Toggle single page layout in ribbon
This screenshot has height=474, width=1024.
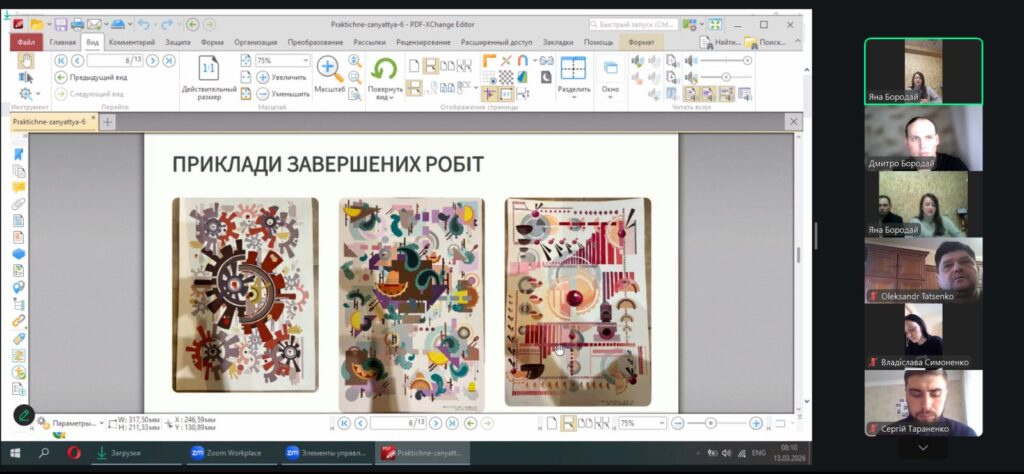click(413, 65)
